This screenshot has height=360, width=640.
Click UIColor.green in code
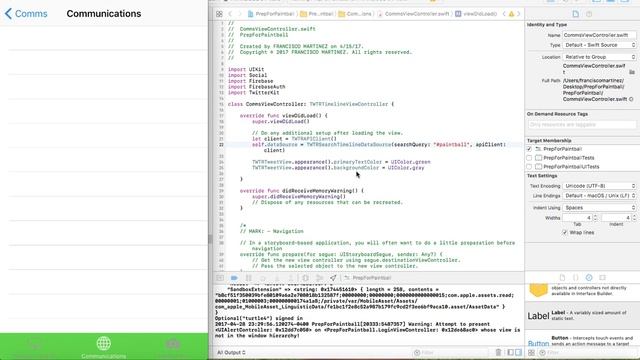411,162
